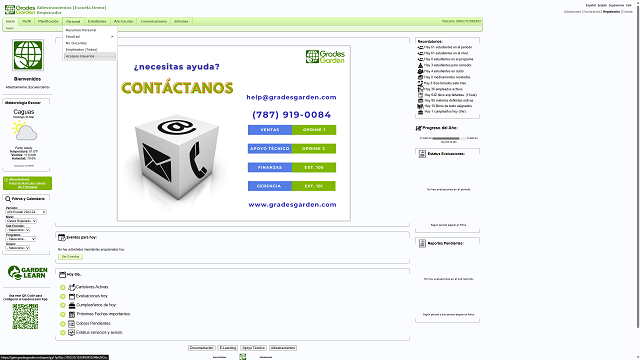
Task: Open the Programa dropdown
Action: pyautogui.click(x=20, y=239)
